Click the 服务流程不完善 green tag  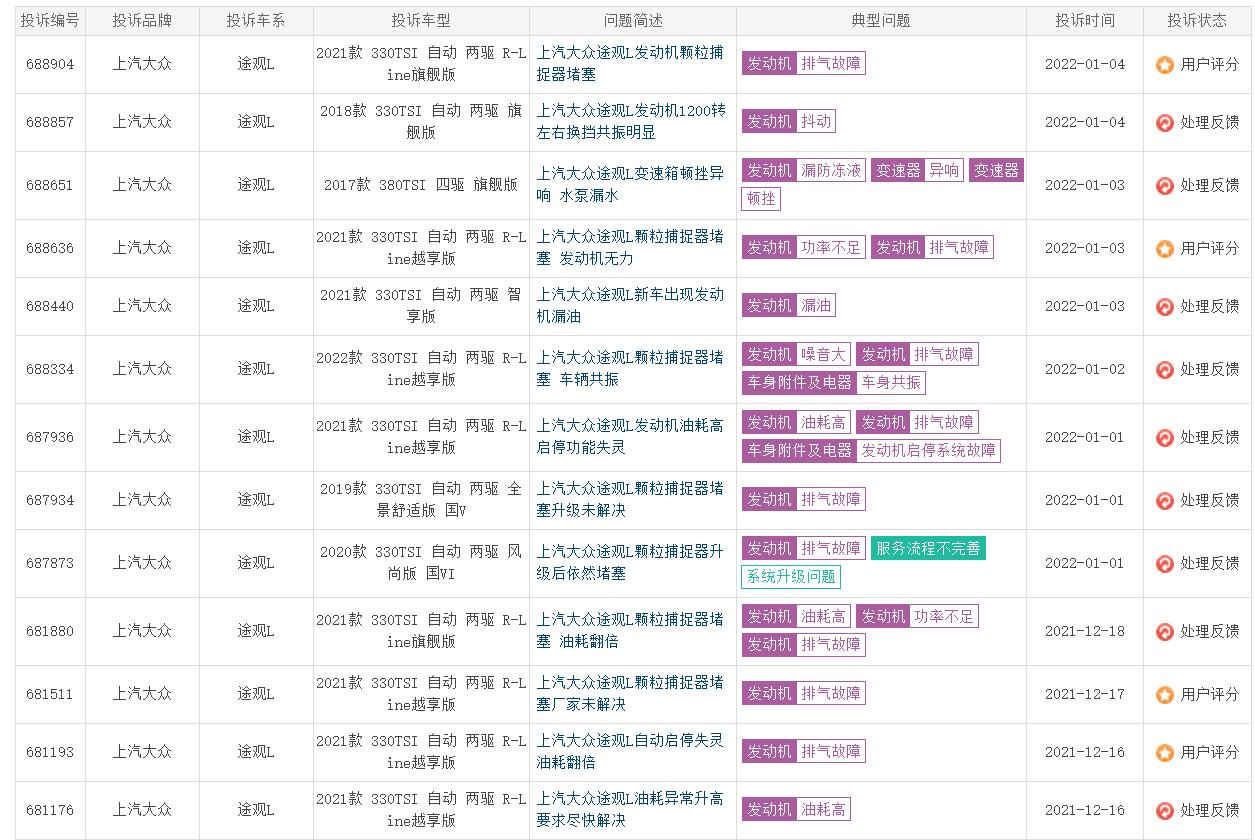tap(928, 548)
